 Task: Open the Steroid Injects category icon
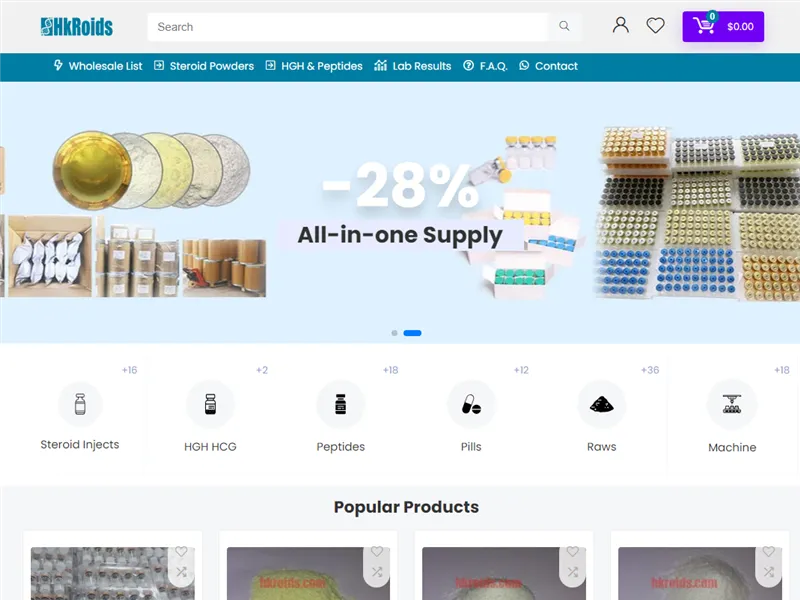pyautogui.click(x=80, y=402)
